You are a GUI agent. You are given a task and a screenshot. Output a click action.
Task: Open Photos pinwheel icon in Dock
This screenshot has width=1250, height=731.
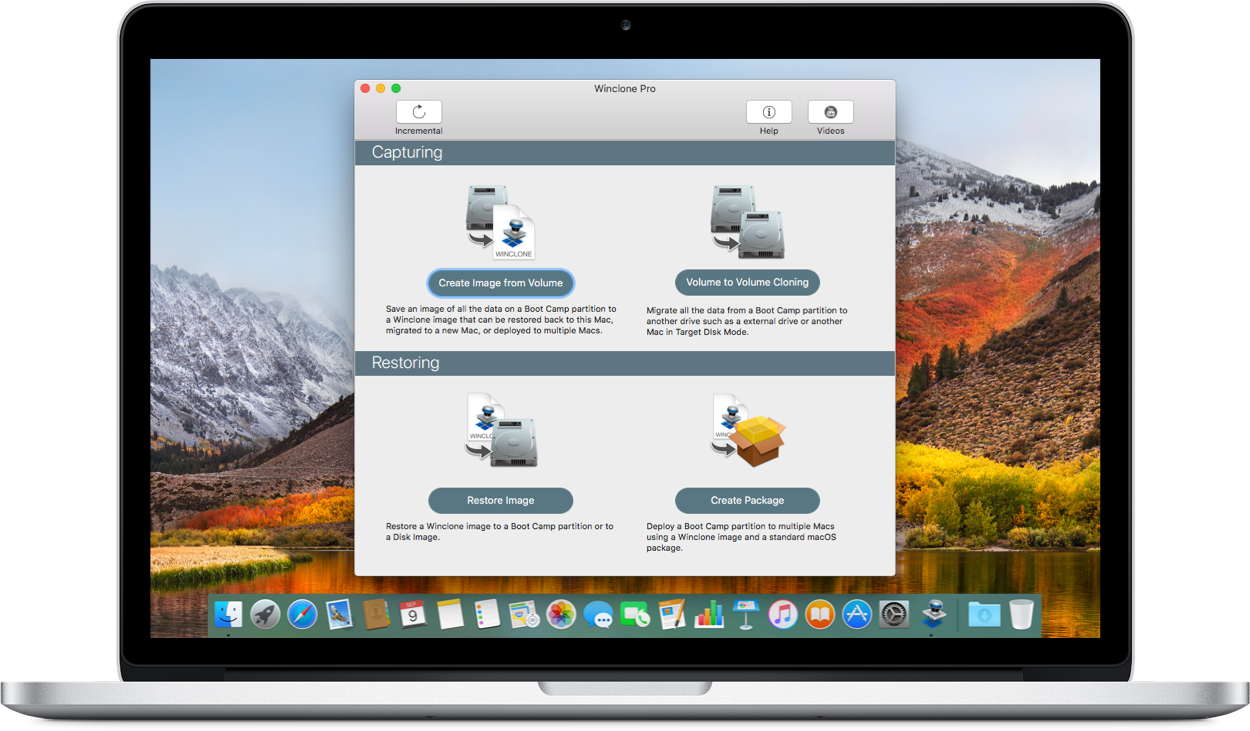point(561,614)
